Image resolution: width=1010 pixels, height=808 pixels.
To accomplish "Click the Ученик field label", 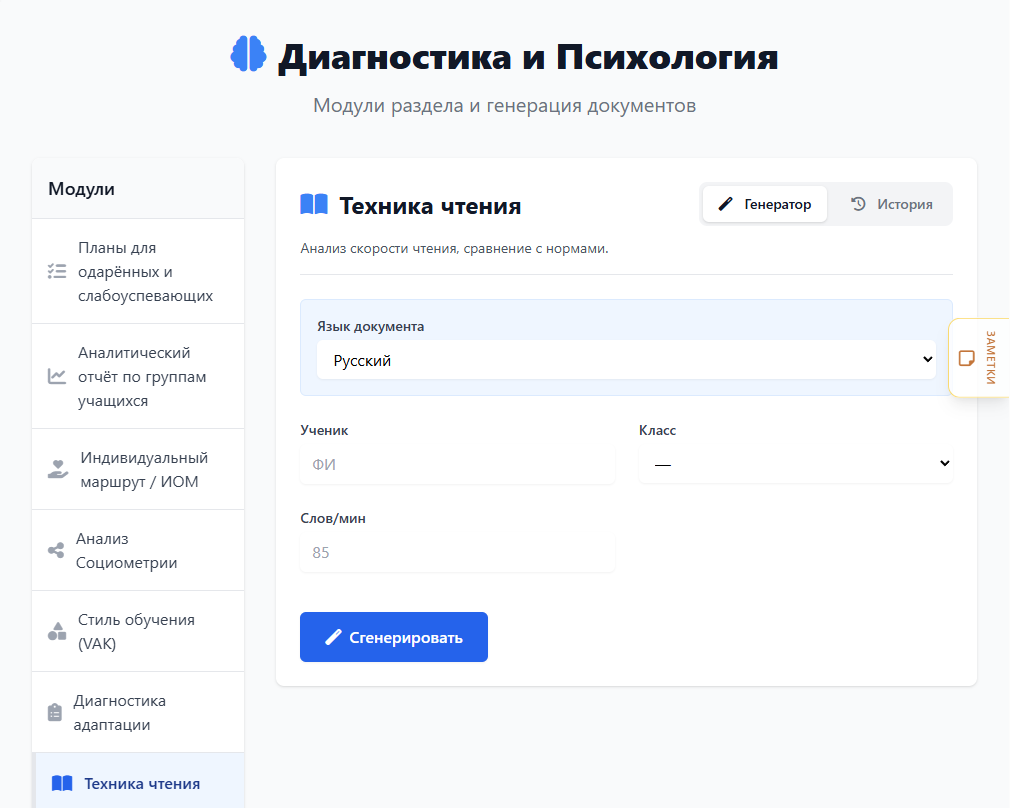I will pos(324,430).
